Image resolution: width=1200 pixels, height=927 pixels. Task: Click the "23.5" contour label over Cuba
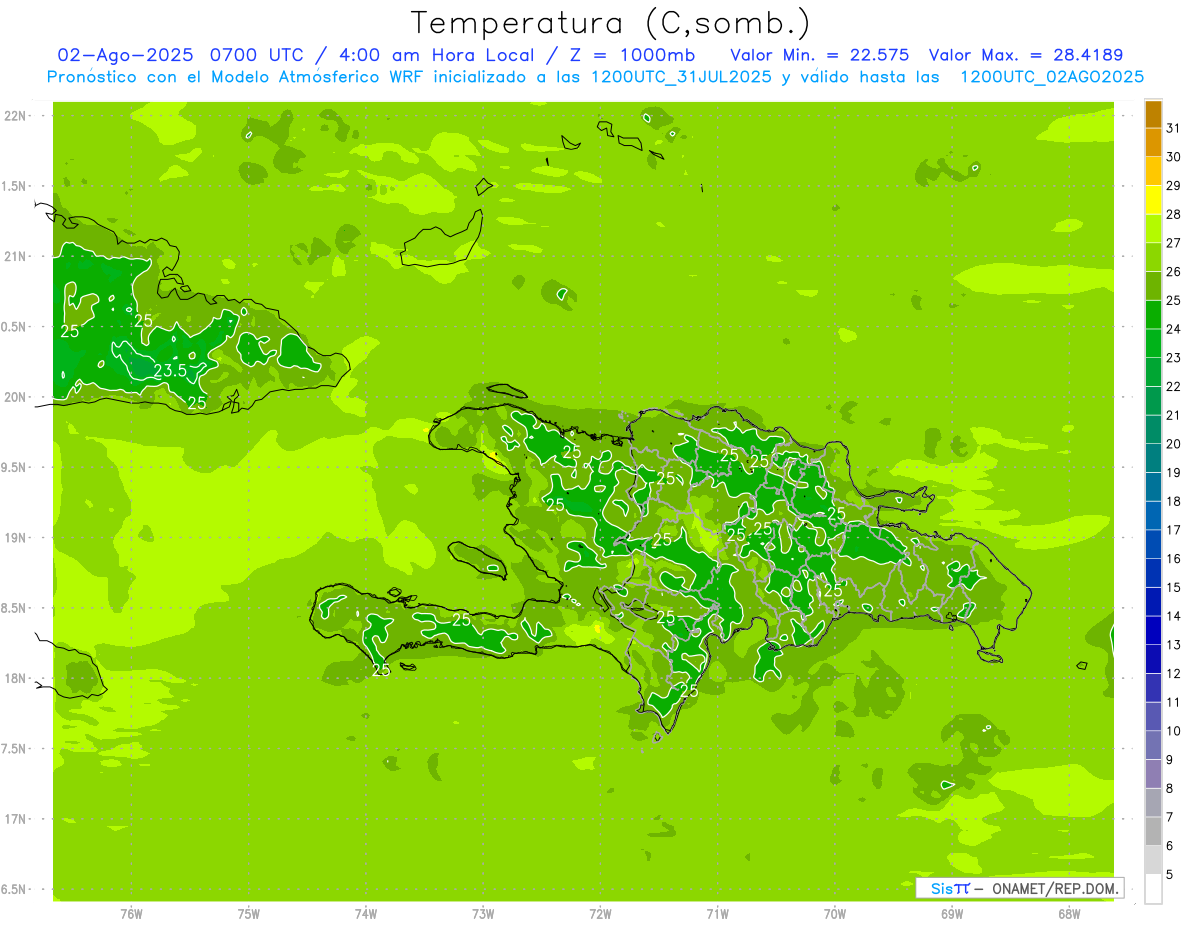pyautogui.click(x=170, y=370)
